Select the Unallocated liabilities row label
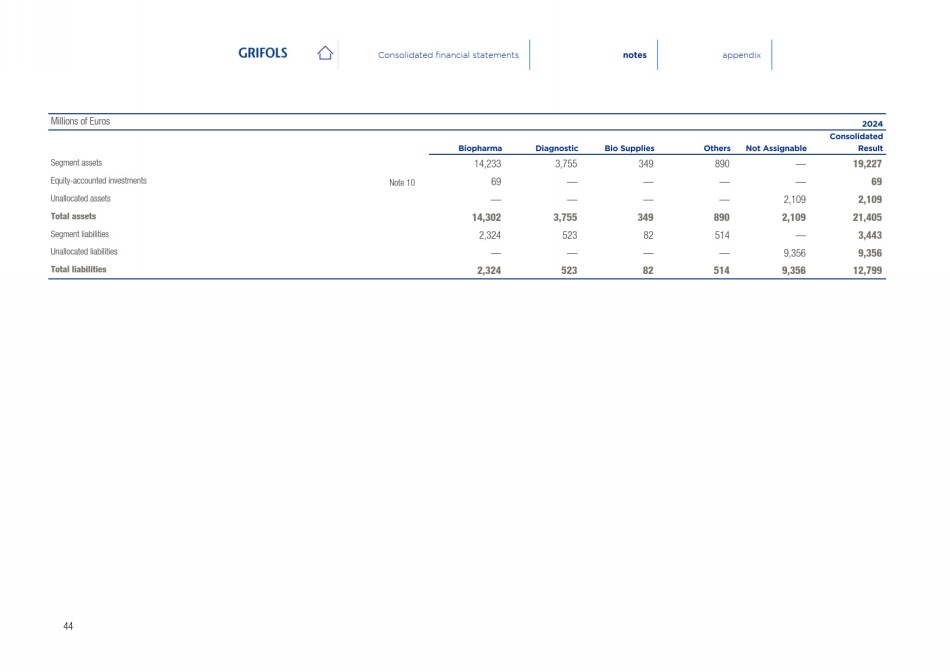This screenshot has height=672, width=950. click(x=84, y=252)
